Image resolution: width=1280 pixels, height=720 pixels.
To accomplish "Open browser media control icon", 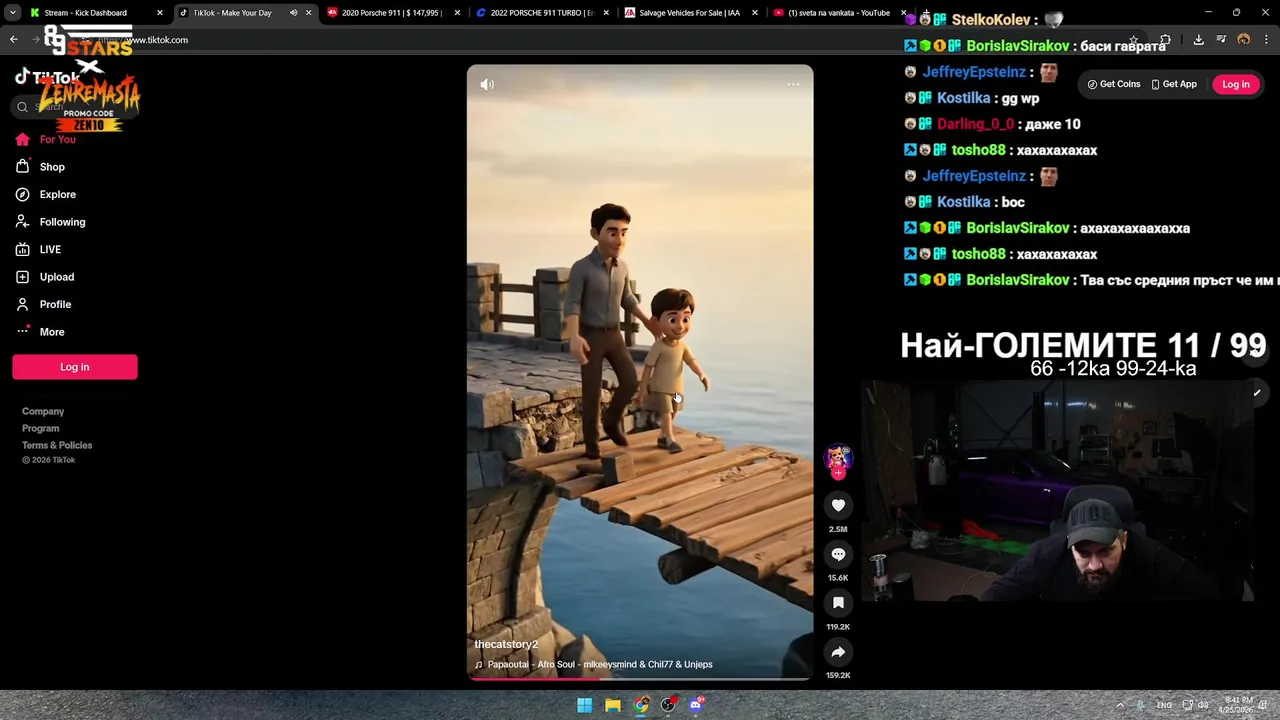I will tap(1221, 40).
